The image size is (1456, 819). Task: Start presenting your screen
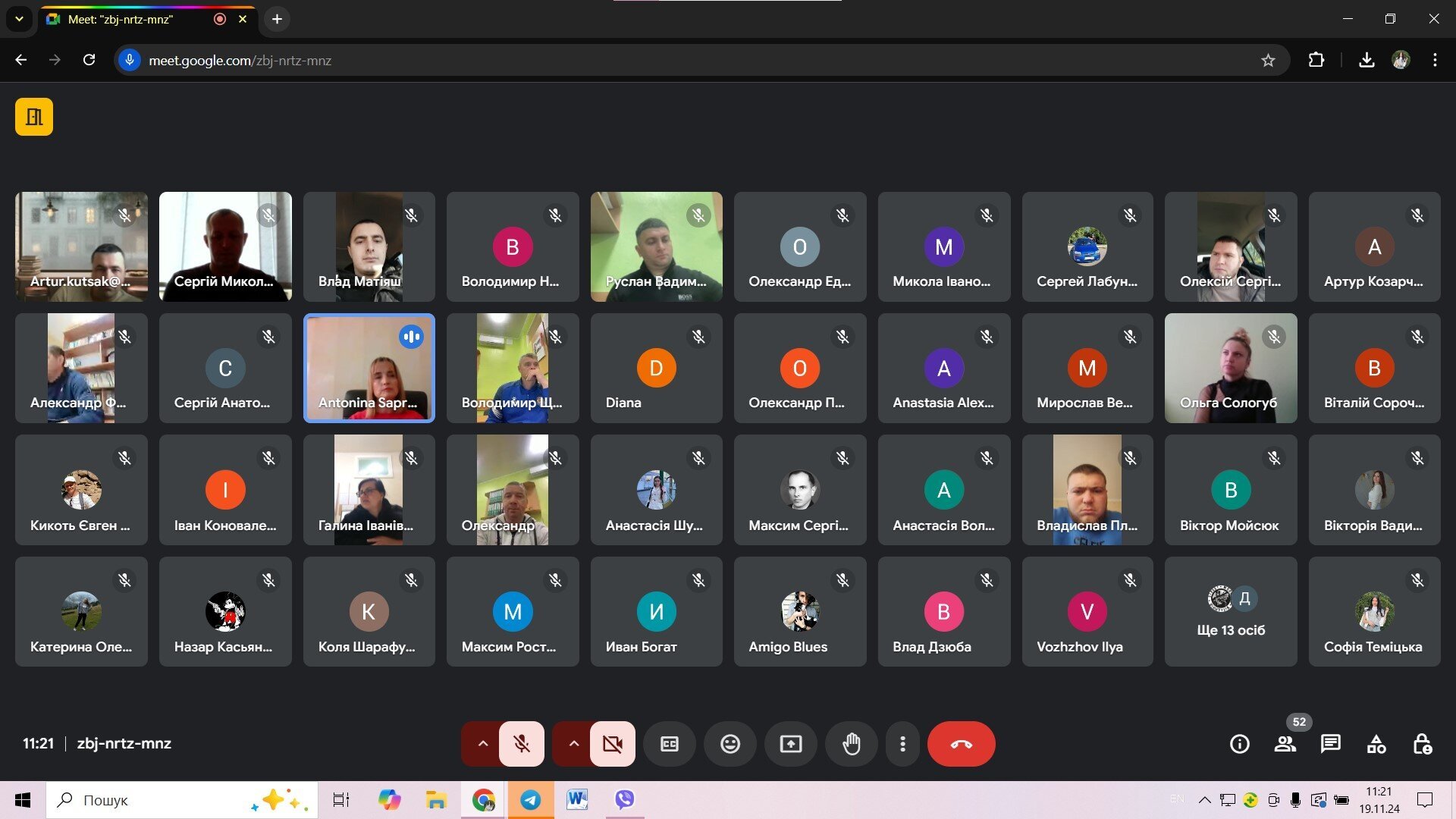pos(791,744)
